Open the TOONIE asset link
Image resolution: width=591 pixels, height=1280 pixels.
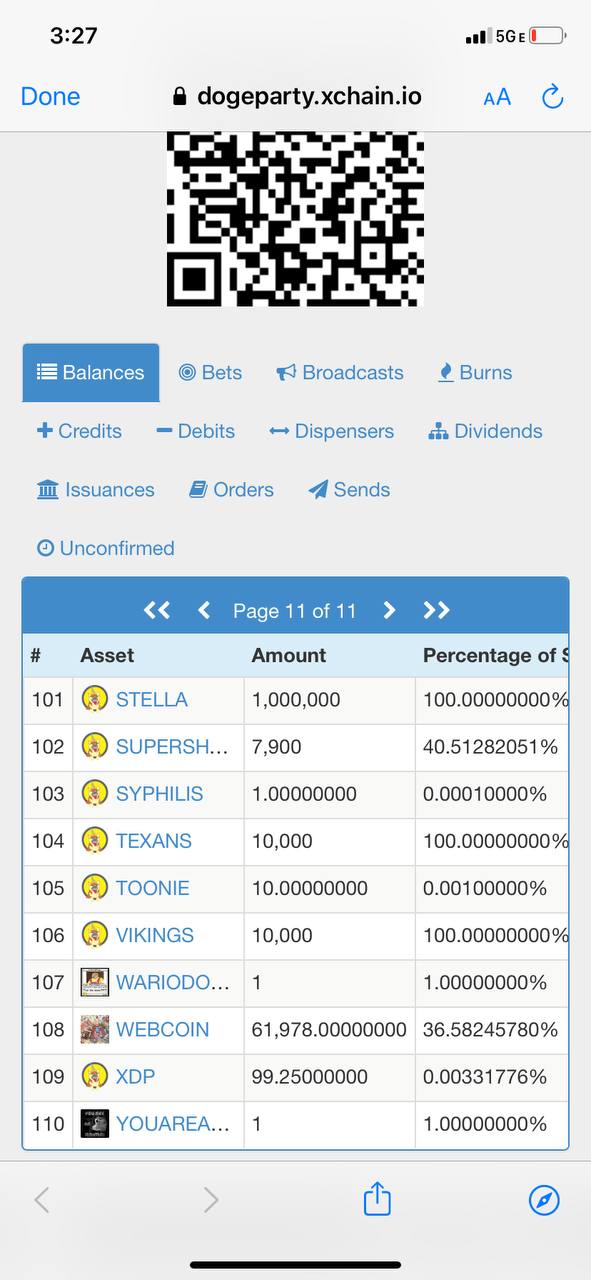point(153,888)
